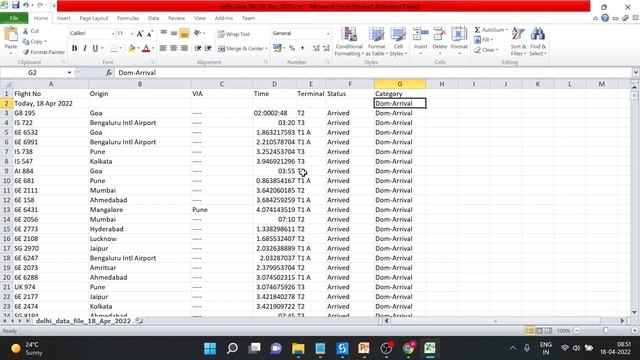
Task: Adjust the zoom slider in status bar
Action: (x=606, y=331)
